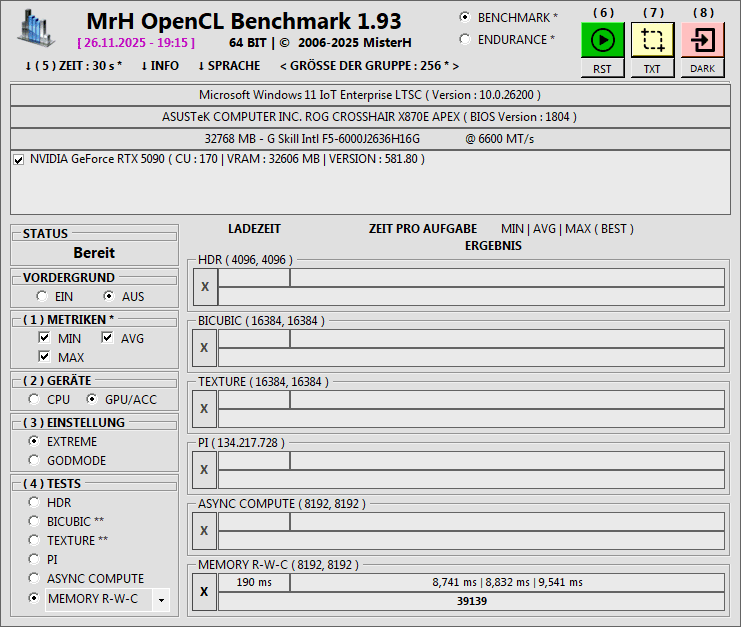Click the X button in the TEXTURE row
741x627 pixels.
click(204, 409)
